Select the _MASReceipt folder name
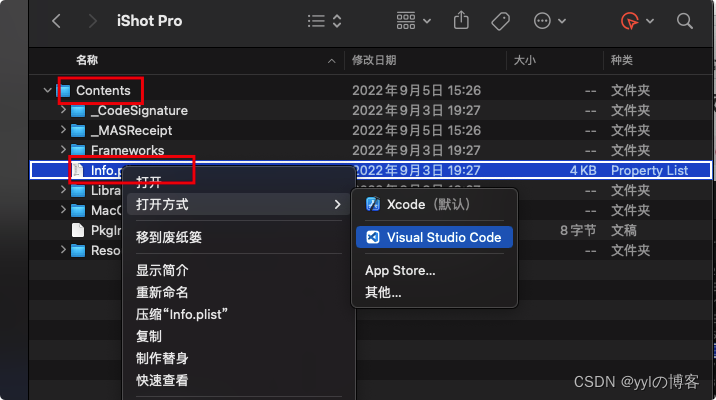Screen dimensions: 716x400 [132, 131]
